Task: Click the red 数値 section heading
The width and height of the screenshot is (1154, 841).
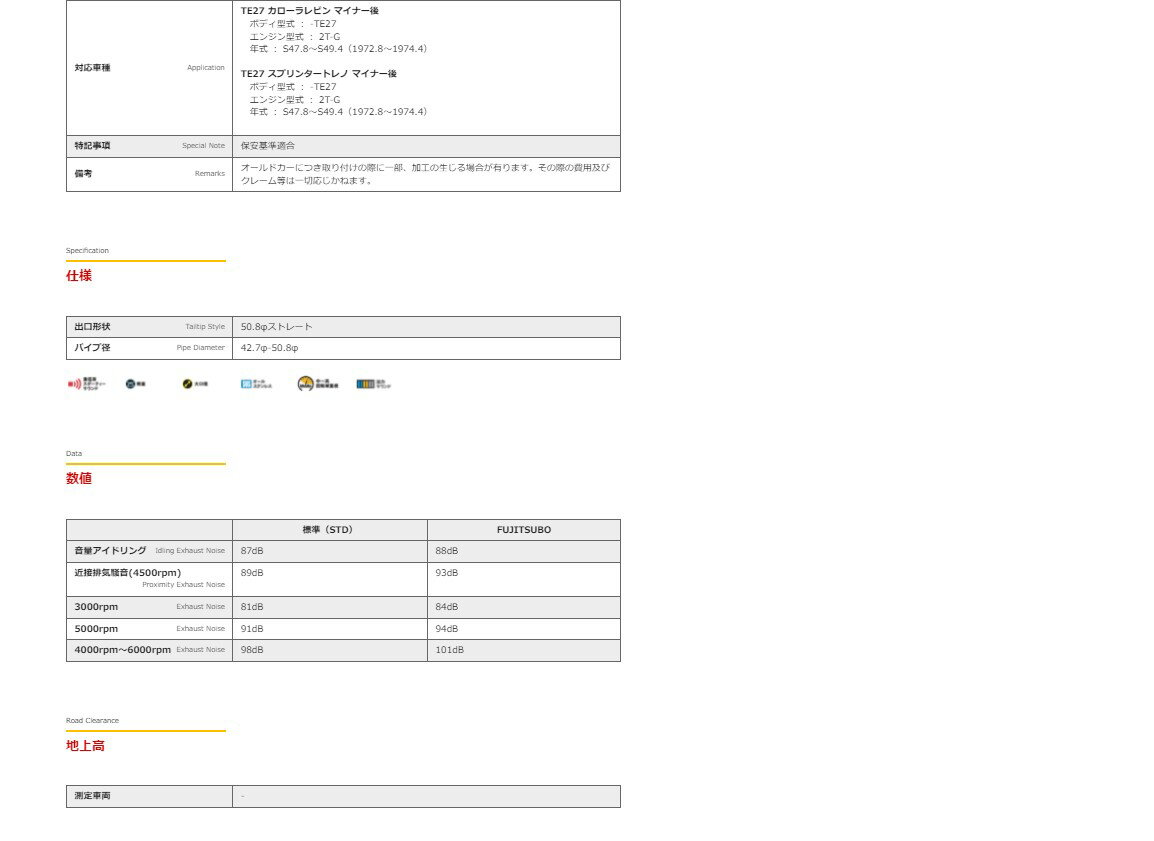Action: point(79,479)
